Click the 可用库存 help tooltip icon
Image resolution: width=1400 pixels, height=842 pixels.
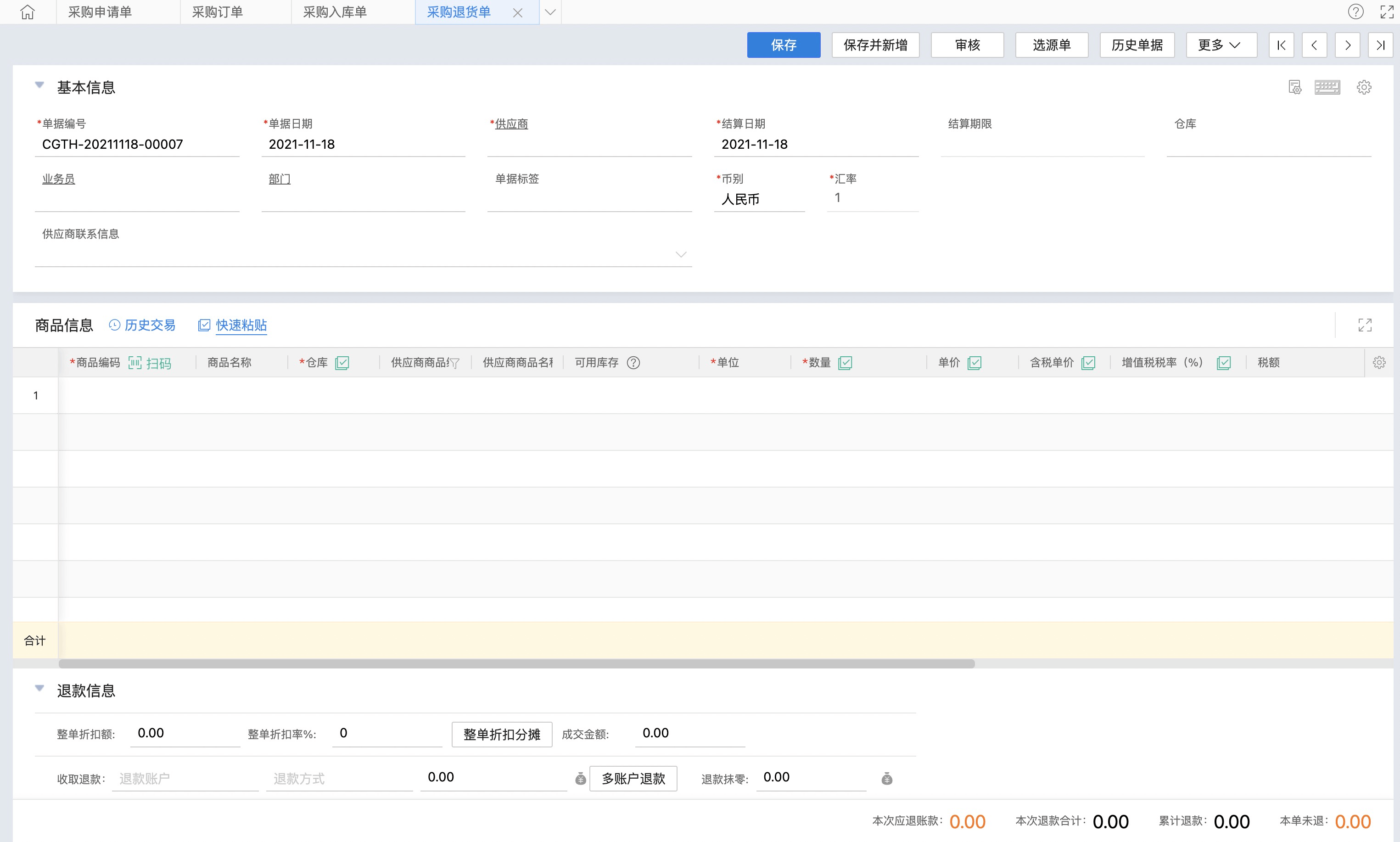[633, 363]
